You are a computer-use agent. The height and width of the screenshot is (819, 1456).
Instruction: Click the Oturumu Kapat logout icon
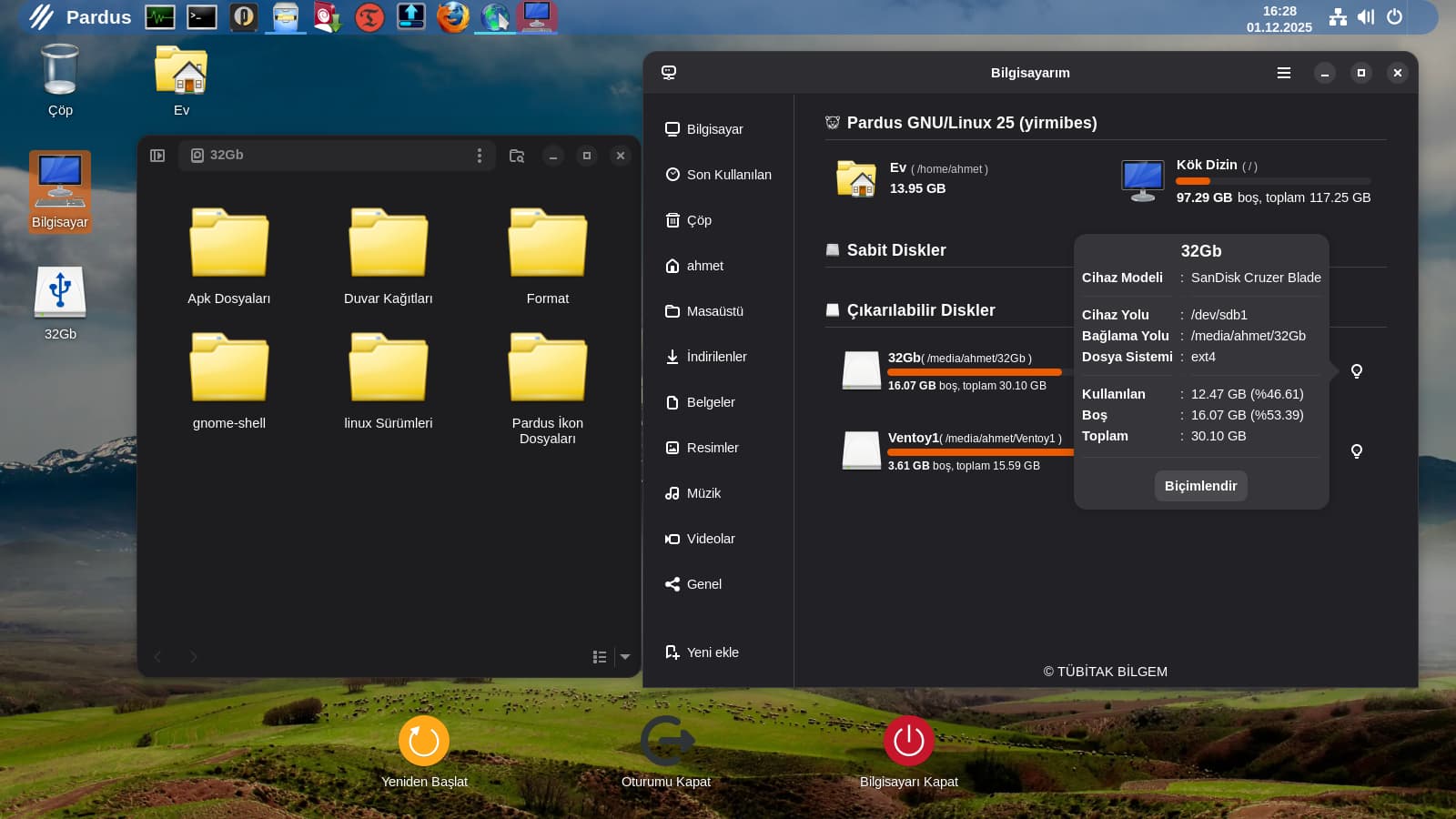666,741
